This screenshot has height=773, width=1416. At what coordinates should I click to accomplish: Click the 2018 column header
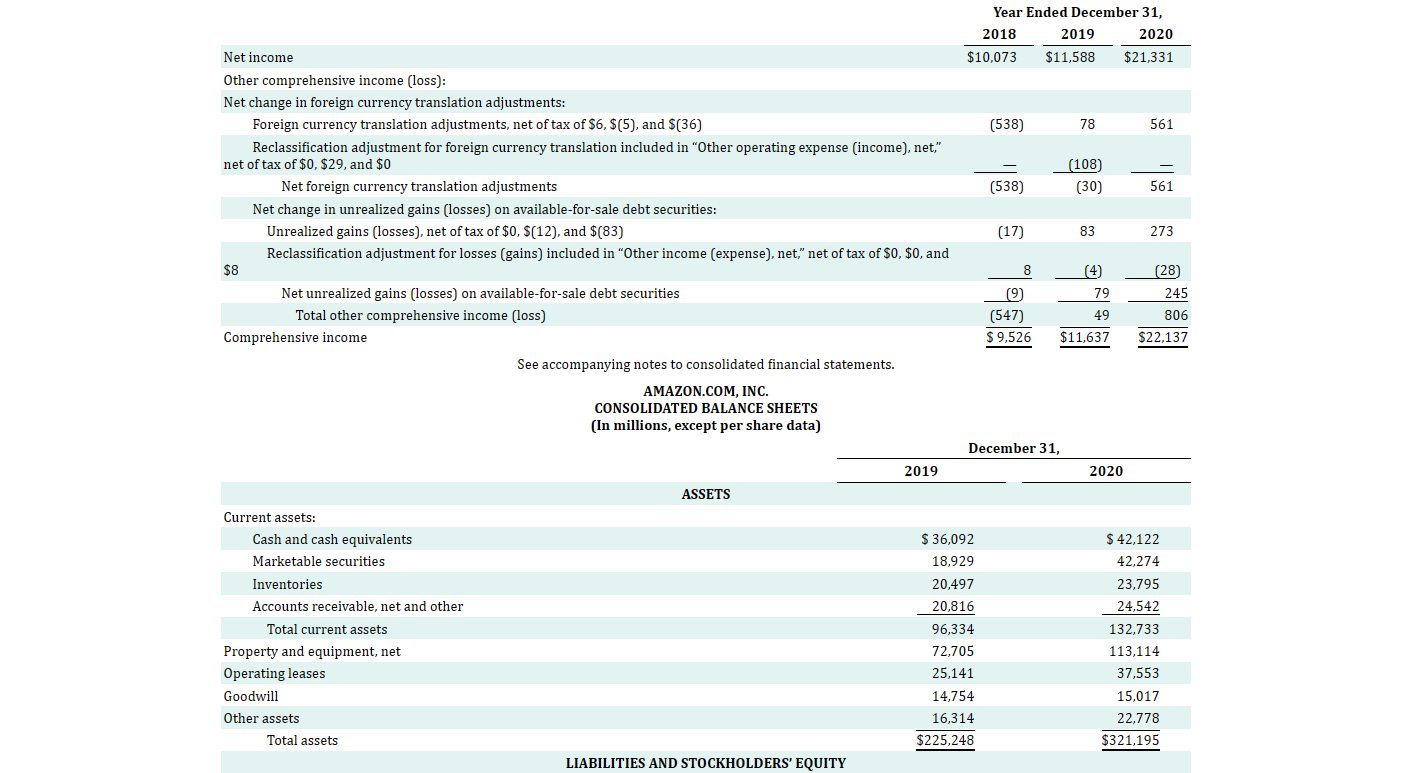pyautogui.click(x=998, y=34)
